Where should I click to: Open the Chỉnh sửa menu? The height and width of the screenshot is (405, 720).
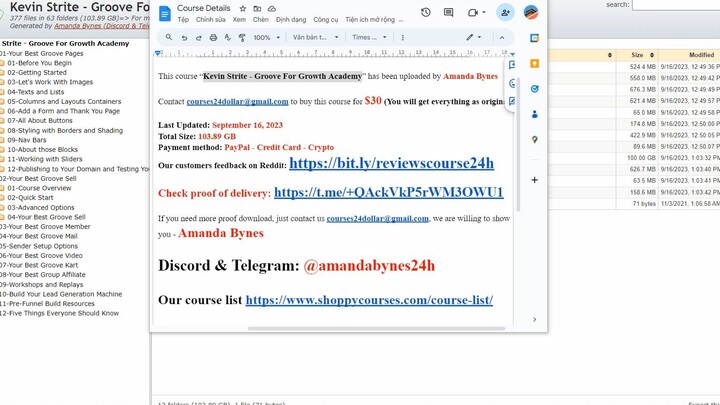coord(210,20)
